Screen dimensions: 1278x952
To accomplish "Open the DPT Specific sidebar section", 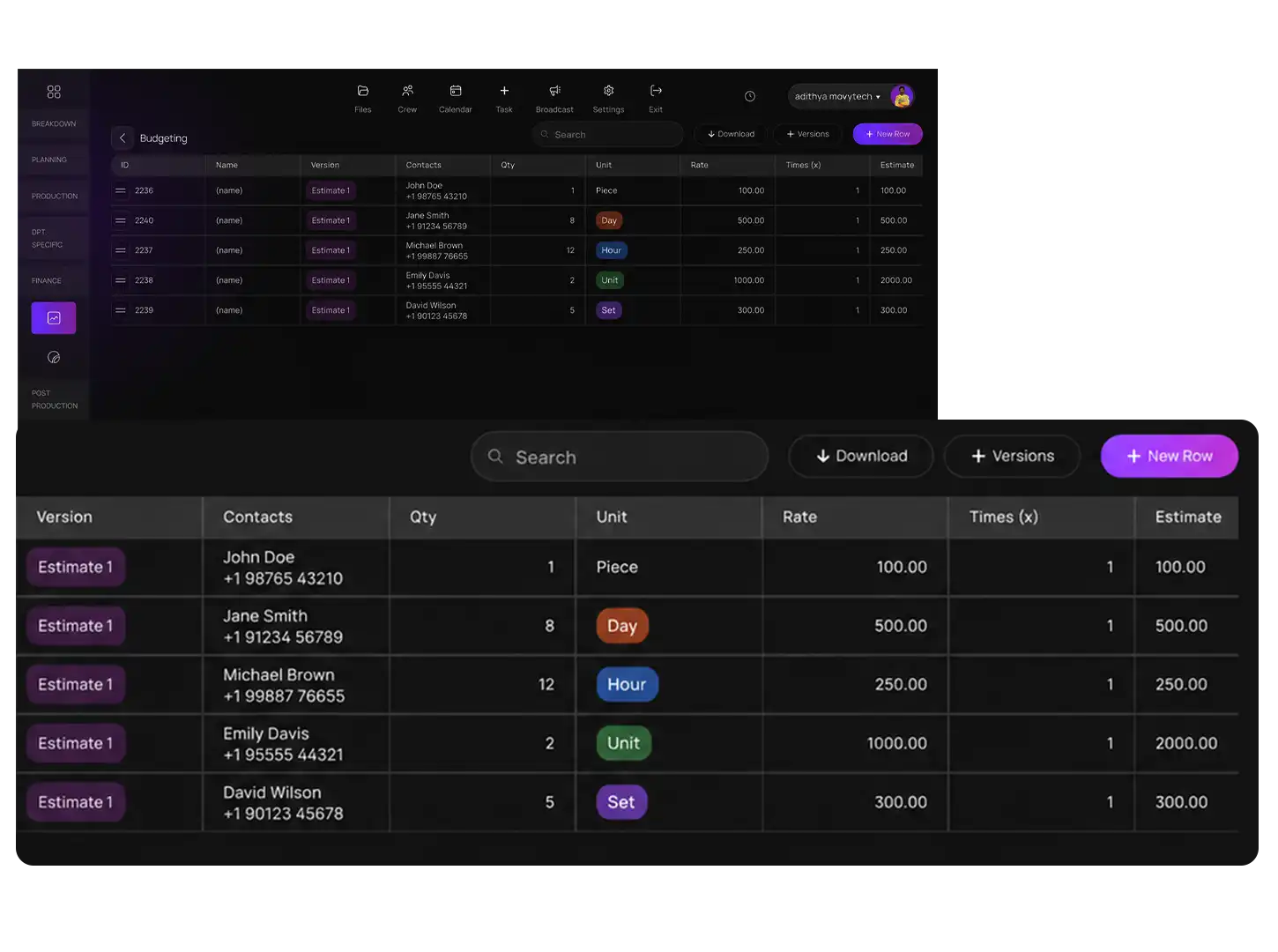I will (48, 239).
